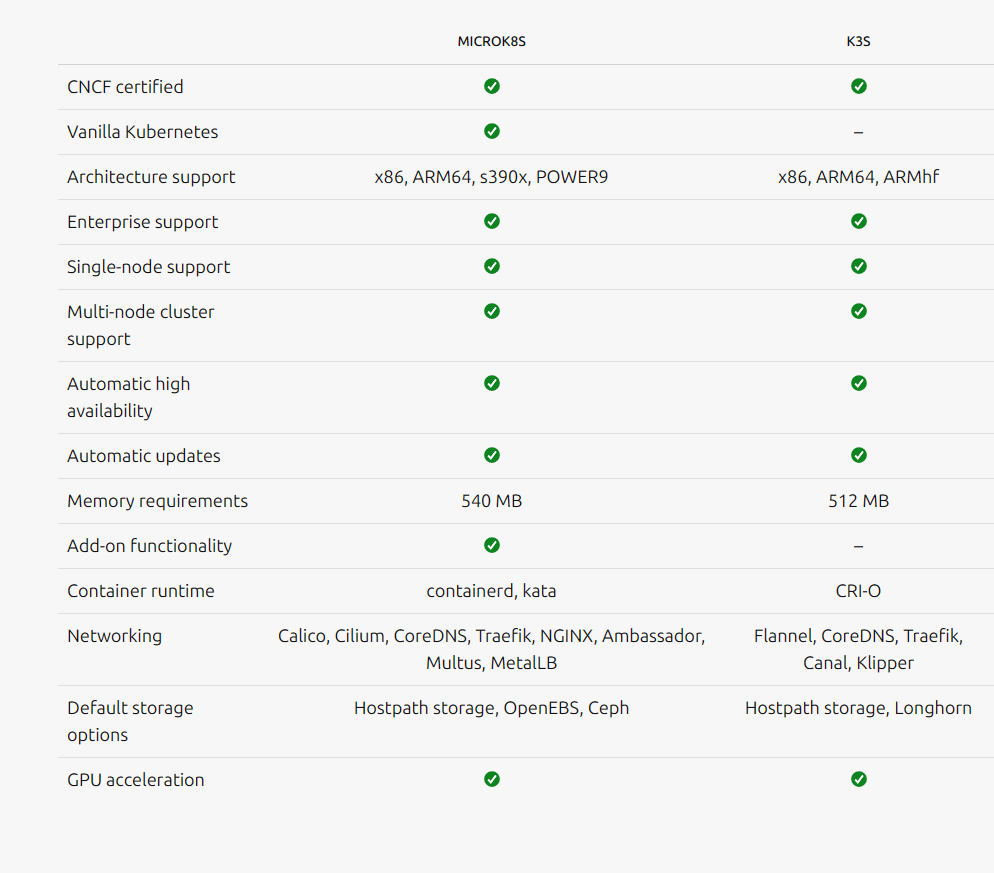
Task: Click the Multi-node cluster support checkmark for K3s
Action: click(x=858, y=311)
